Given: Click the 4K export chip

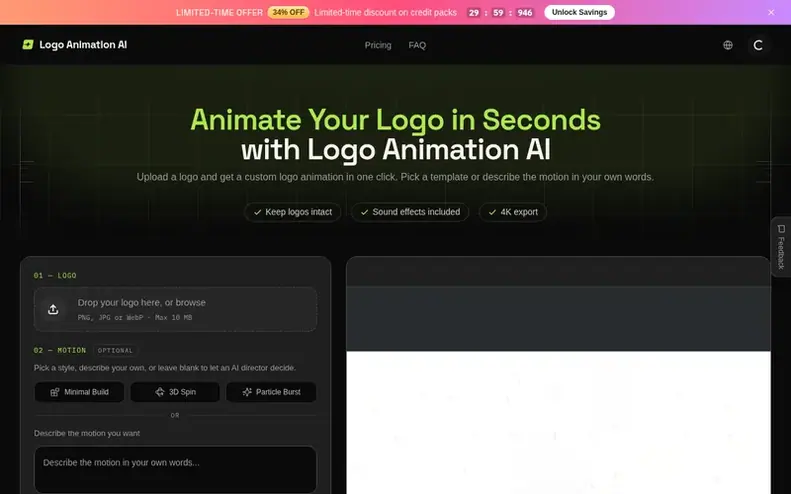Looking at the screenshot, I should [513, 212].
